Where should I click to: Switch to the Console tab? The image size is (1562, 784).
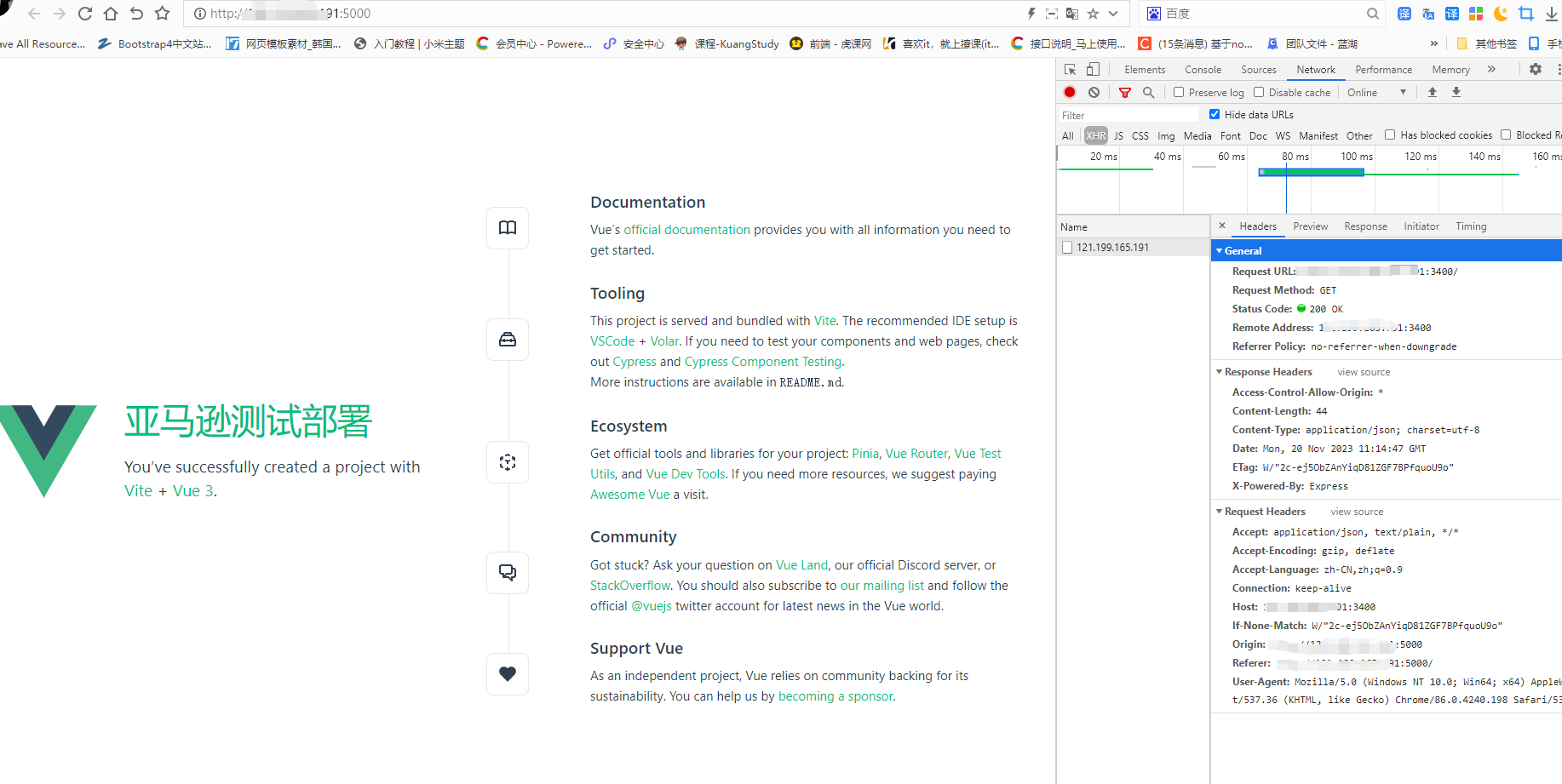1203,70
